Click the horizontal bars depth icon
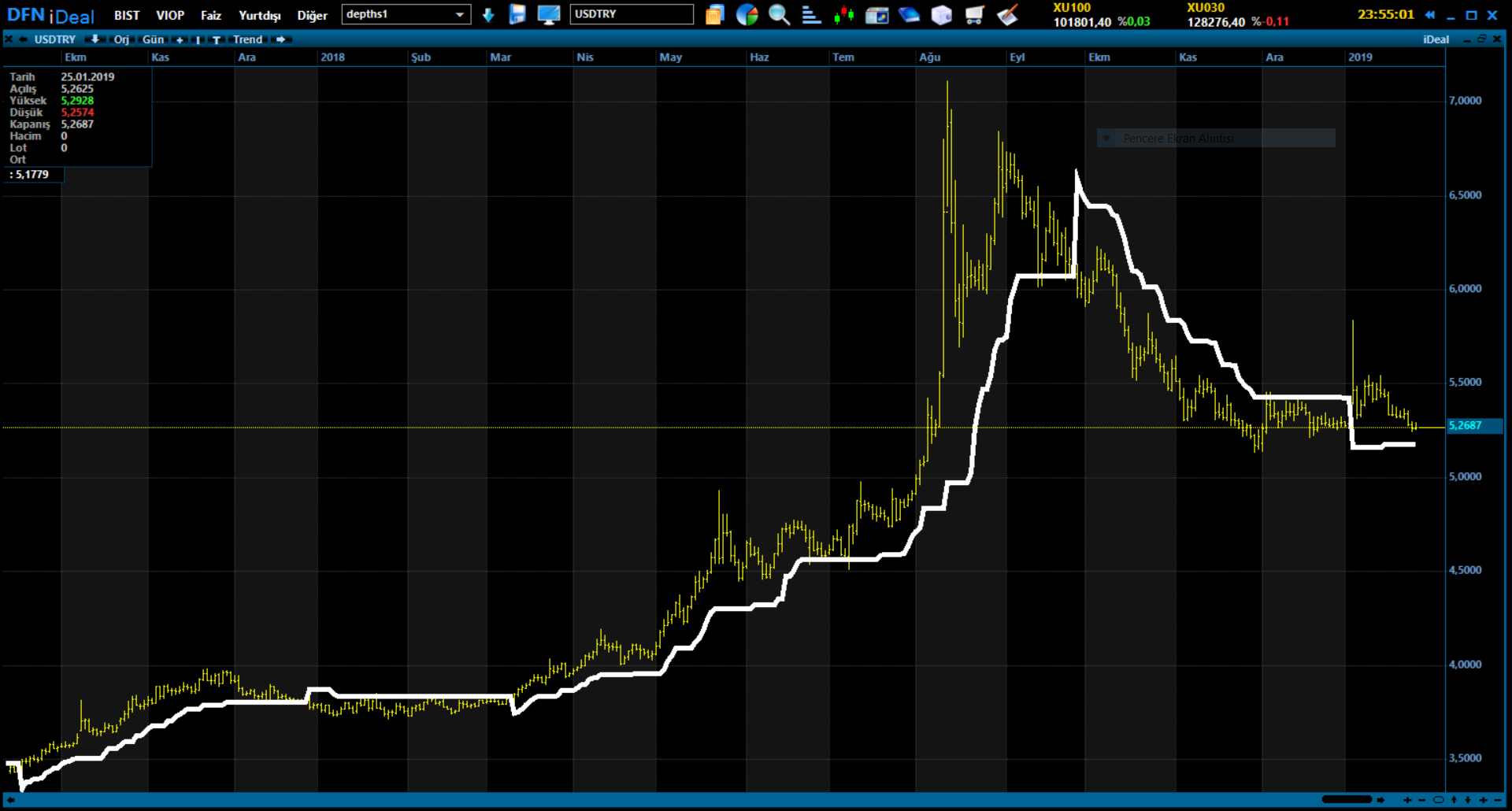The height and width of the screenshot is (811, 1512). click(811, 15)
